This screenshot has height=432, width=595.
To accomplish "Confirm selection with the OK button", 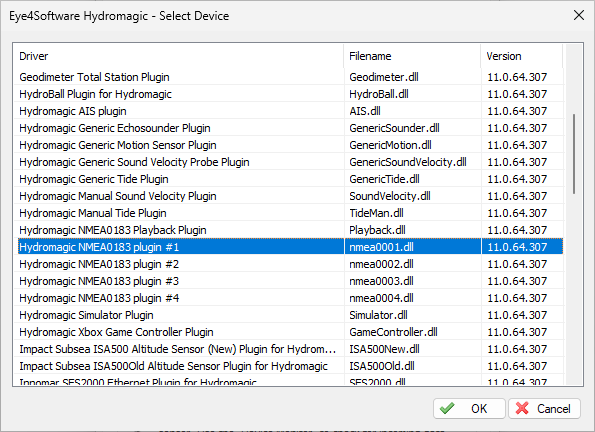I will 469,408.
